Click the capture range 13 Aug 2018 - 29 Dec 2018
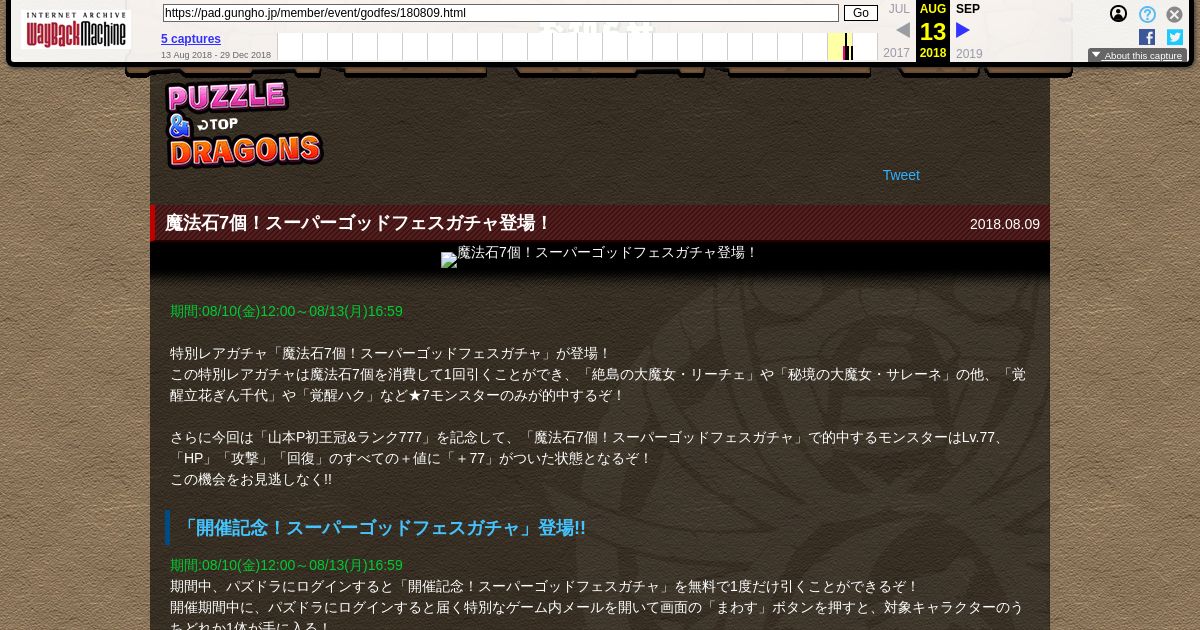This screenshot has width=1200, height=630. pos(216,55)
